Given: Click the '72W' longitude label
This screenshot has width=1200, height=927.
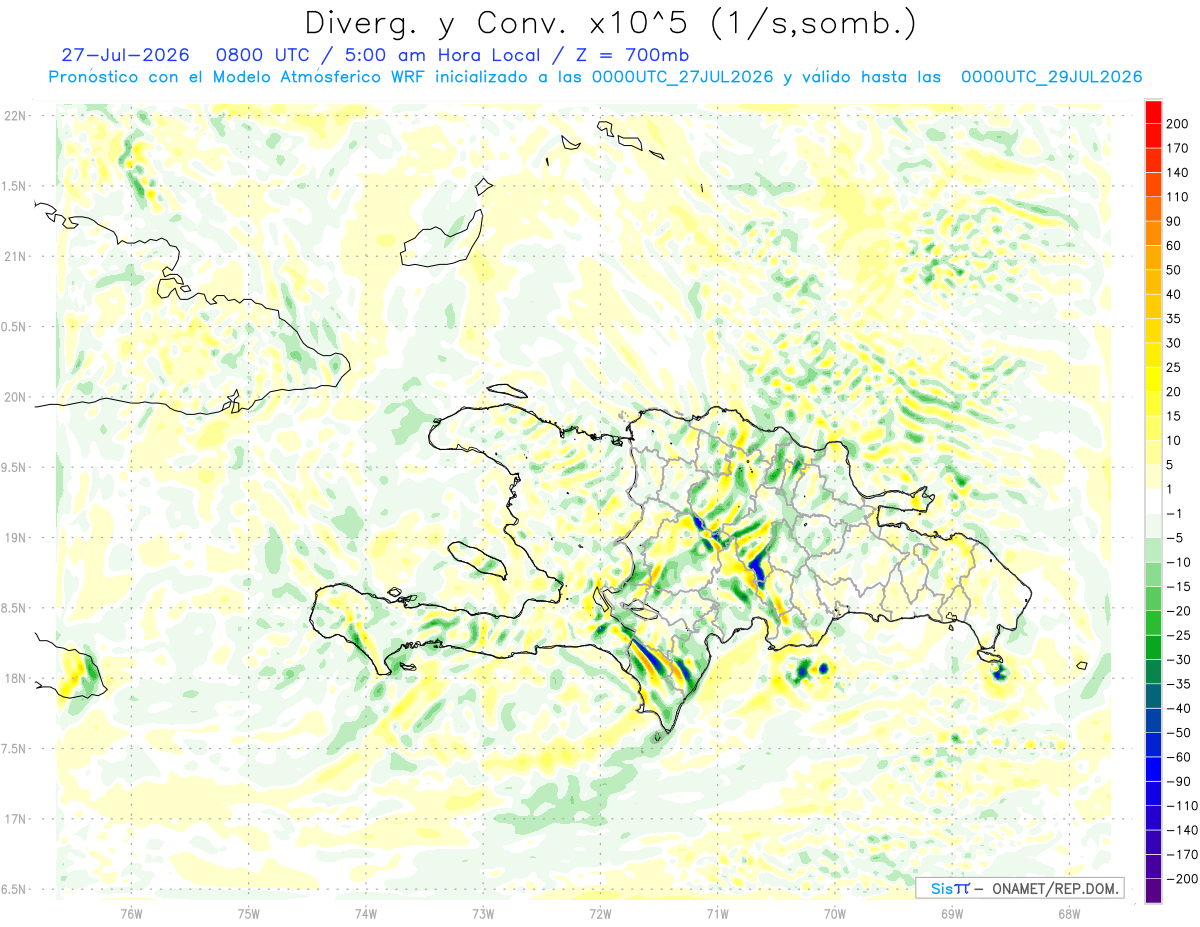Looking at the screenshot, I should 600,913.
